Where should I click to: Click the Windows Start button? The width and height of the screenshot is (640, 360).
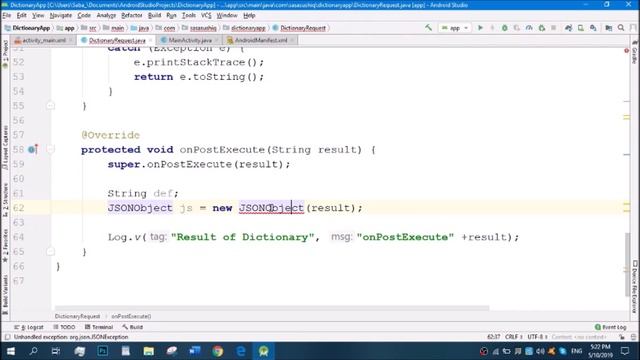(11, 351)
